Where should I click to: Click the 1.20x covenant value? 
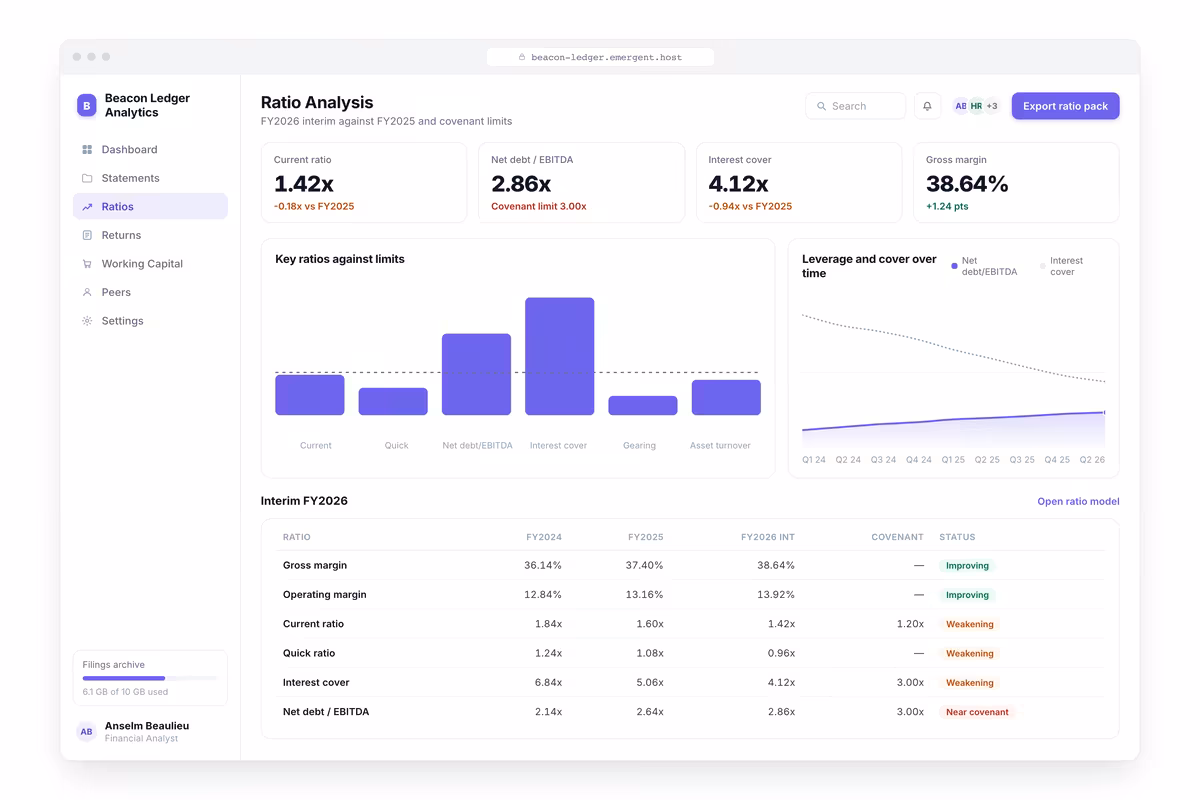[910, 624]
